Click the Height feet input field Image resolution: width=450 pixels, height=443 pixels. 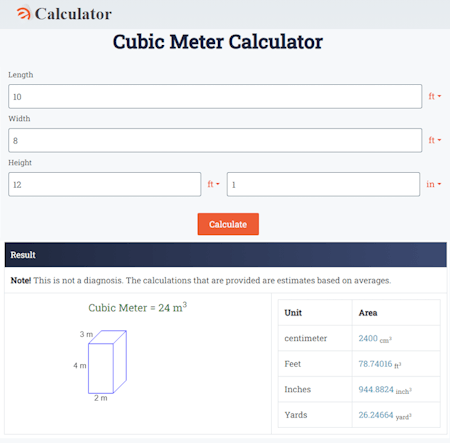tap(105, 184)
